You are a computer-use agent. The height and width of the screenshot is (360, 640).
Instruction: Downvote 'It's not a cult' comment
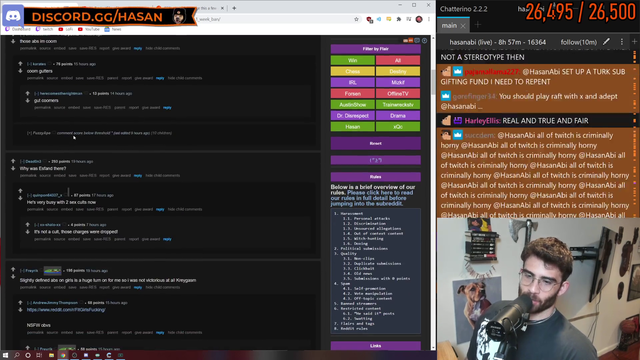coord(27,231)
